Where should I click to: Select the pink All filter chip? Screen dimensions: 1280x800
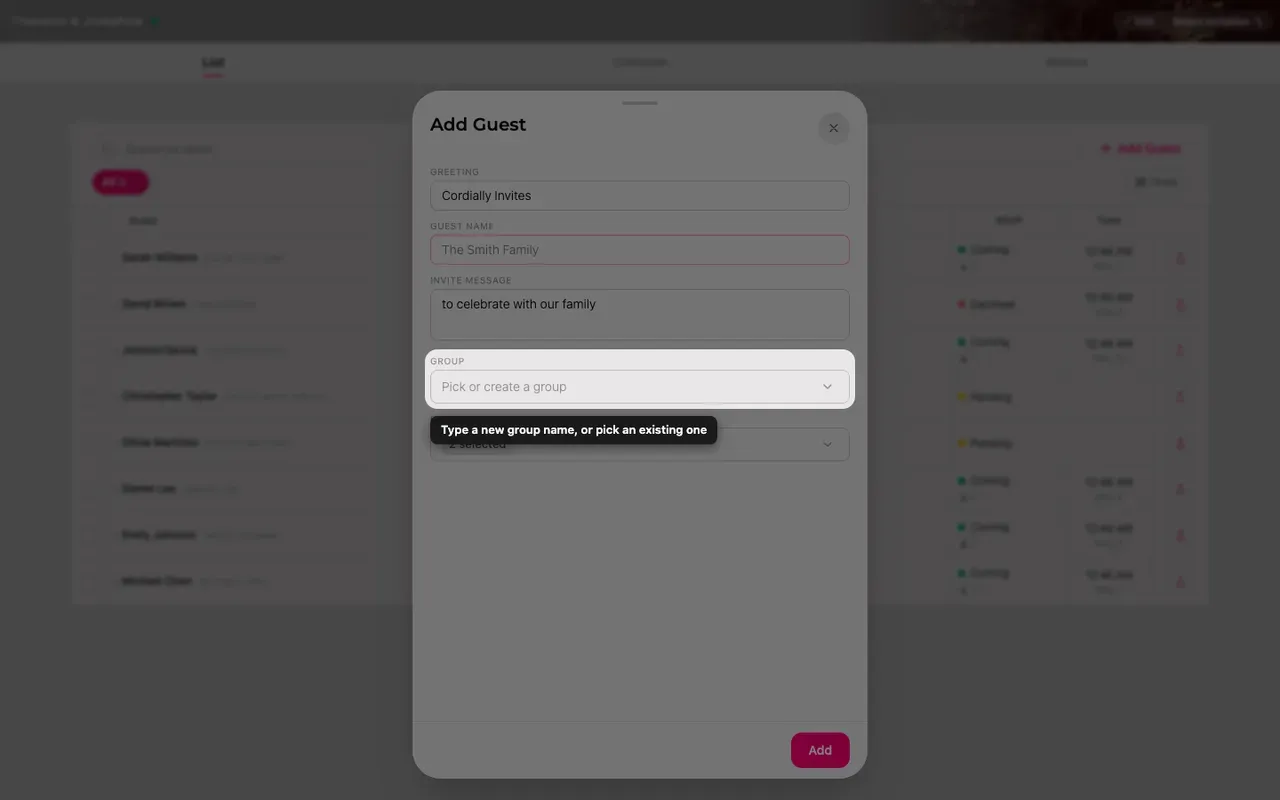(120, 182)
